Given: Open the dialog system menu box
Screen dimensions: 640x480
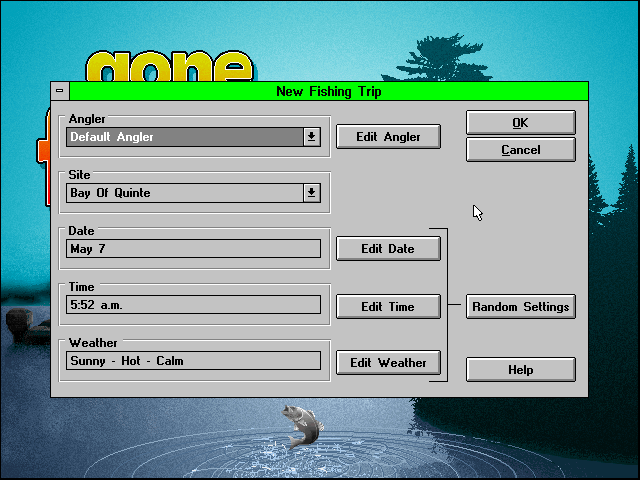Looking at the screenshot, I should click(x=60, y=91).
